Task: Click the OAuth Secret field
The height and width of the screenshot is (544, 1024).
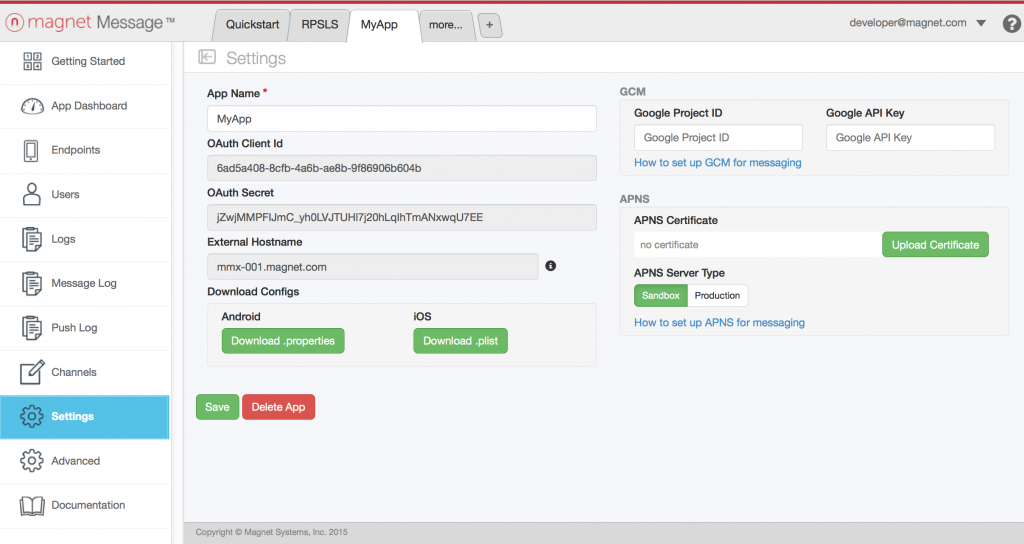Action: 402,217
